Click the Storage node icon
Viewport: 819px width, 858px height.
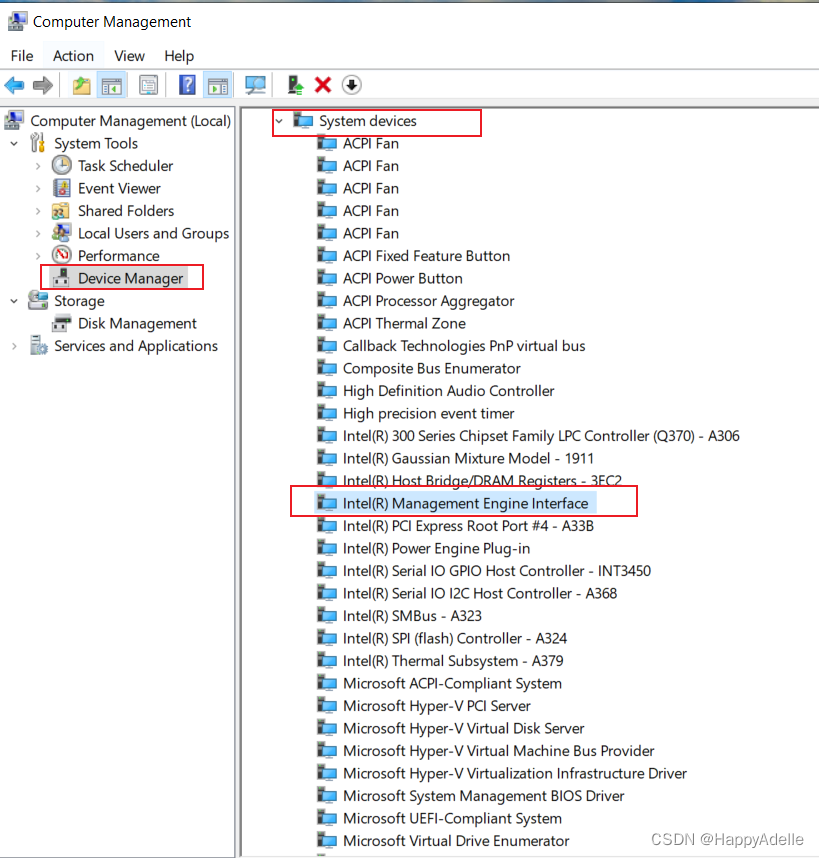coord(38,300)
